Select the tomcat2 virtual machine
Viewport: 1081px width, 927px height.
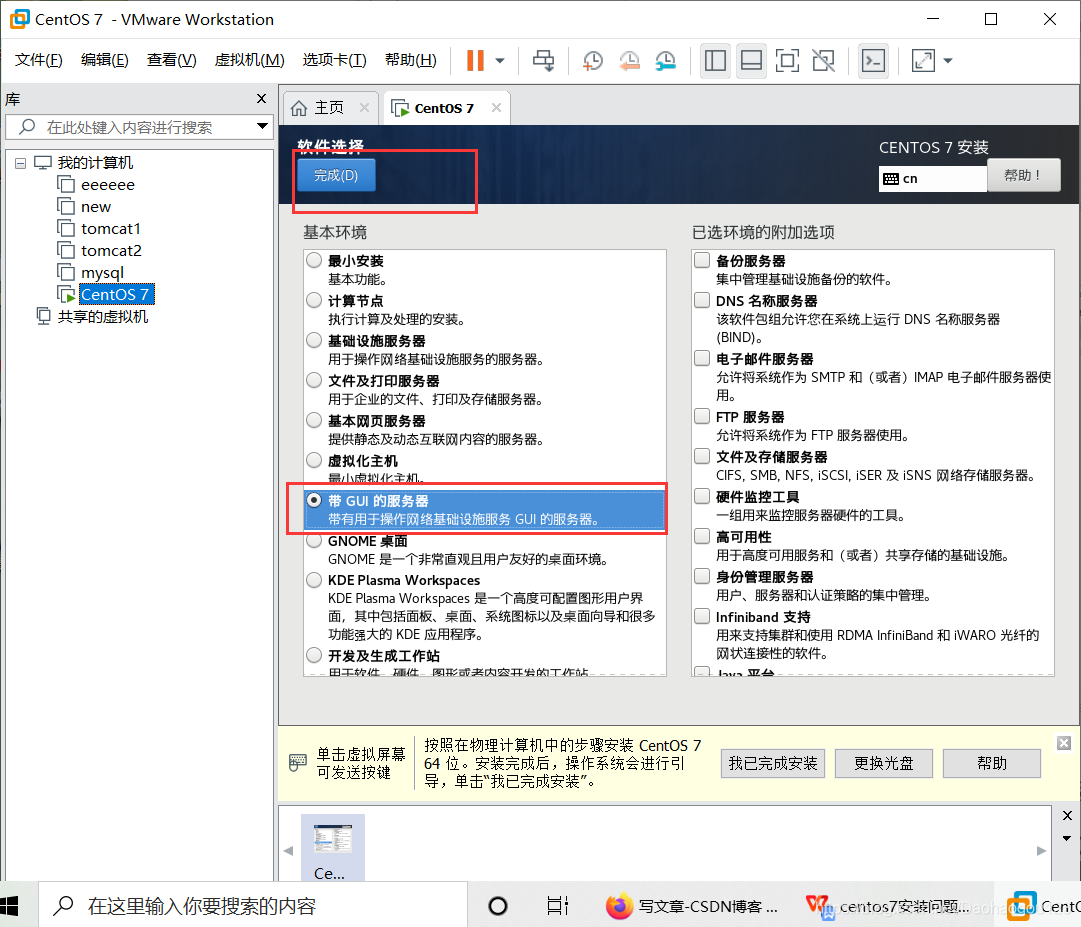pyautogui.click(x=111, y=251)
